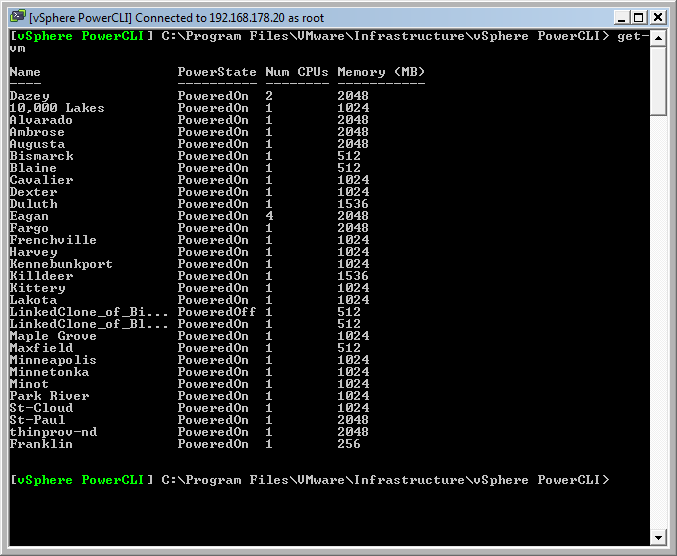The width and height of the screenshot is (677, 556).
Task: Click the PowerCLI console icon in title bar
Action: pyautogui.click(x=18, y=17)
